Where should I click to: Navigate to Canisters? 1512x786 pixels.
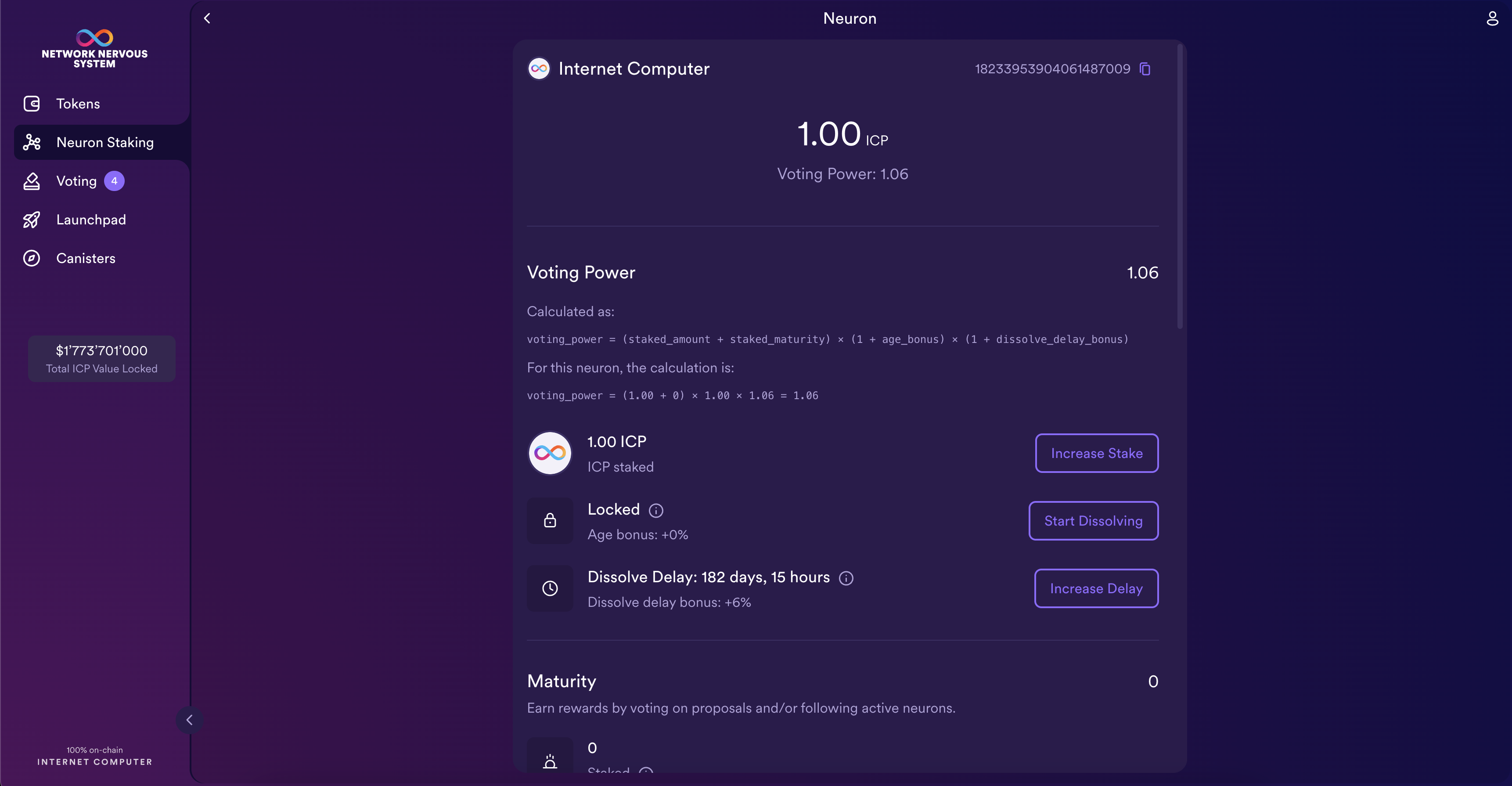(x=86, y=258)
